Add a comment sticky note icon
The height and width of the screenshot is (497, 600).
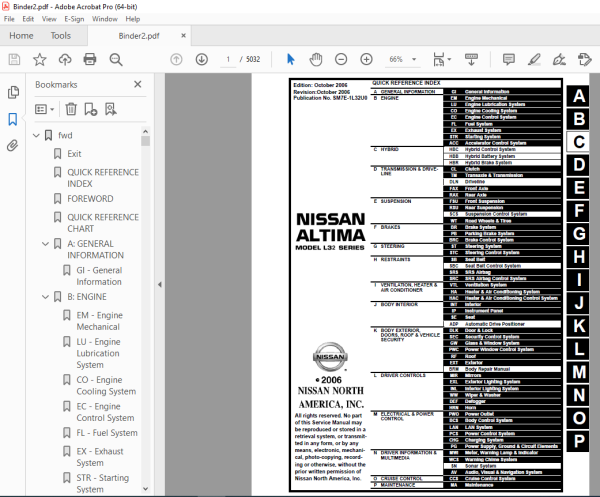(x=509, y=59)
